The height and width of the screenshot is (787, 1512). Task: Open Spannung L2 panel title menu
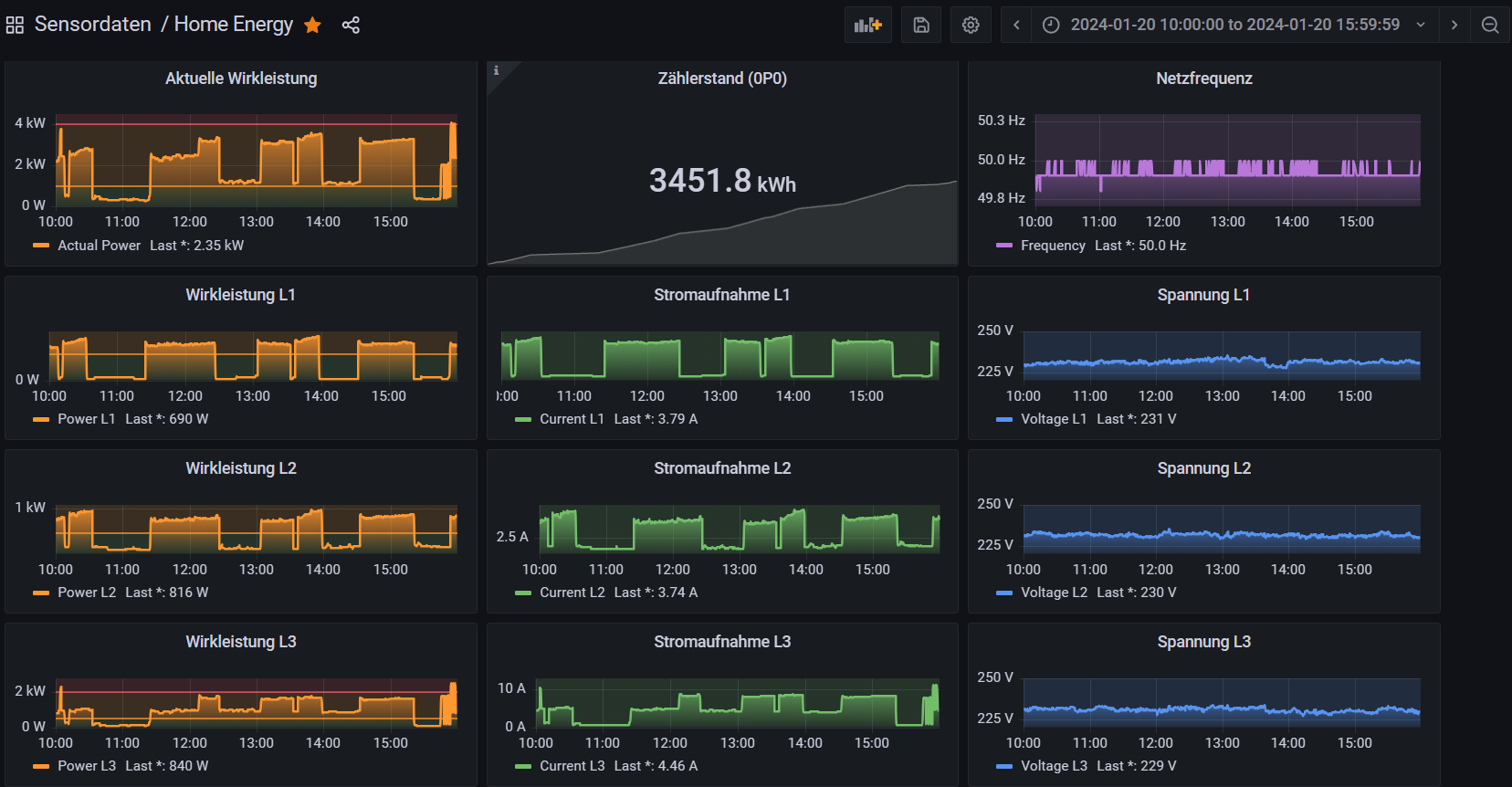click(x=1204, y=468)
